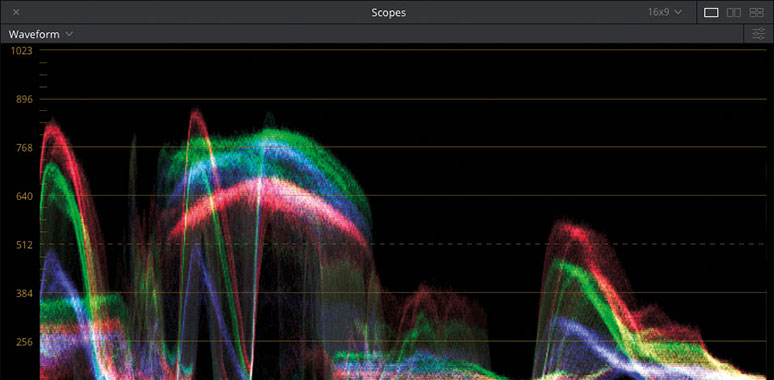Click the Scopes window title

pos(388,12)
